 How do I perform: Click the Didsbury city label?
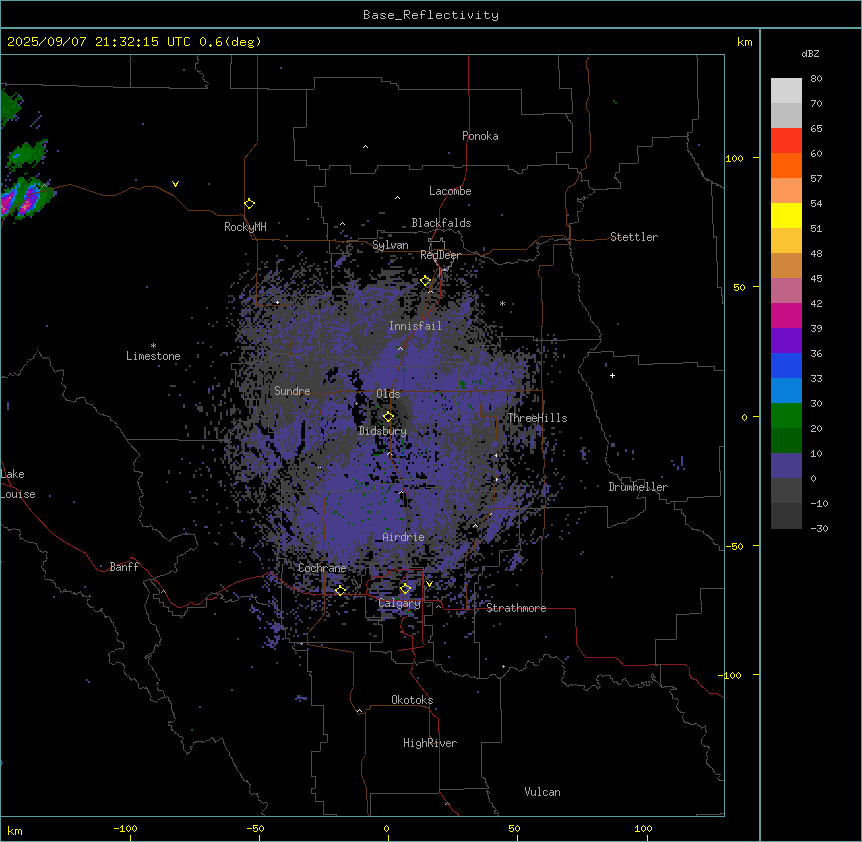383,431
